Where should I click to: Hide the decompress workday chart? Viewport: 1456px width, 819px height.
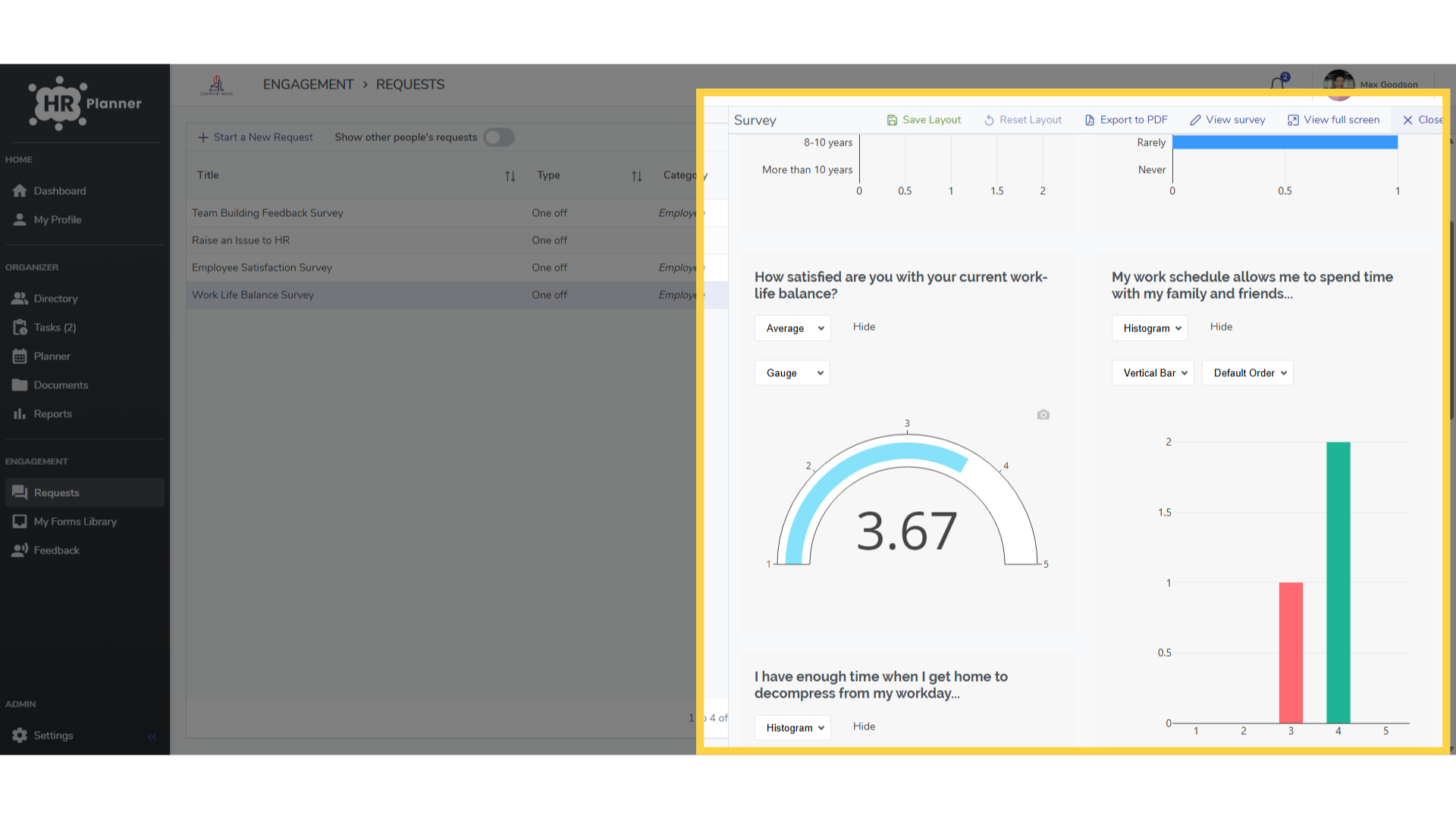click(864, 726)
